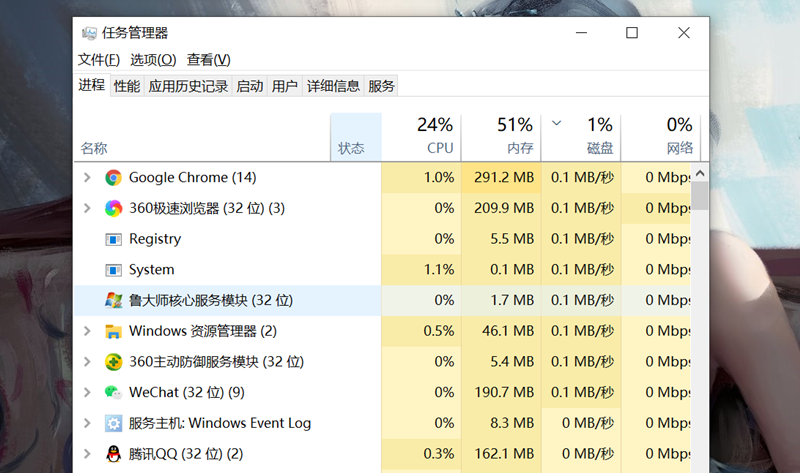This screenshot has height=473, width=800.
Task: Expand the Windows 资源管理器 (2) group
Action: [x=87, y=331]
